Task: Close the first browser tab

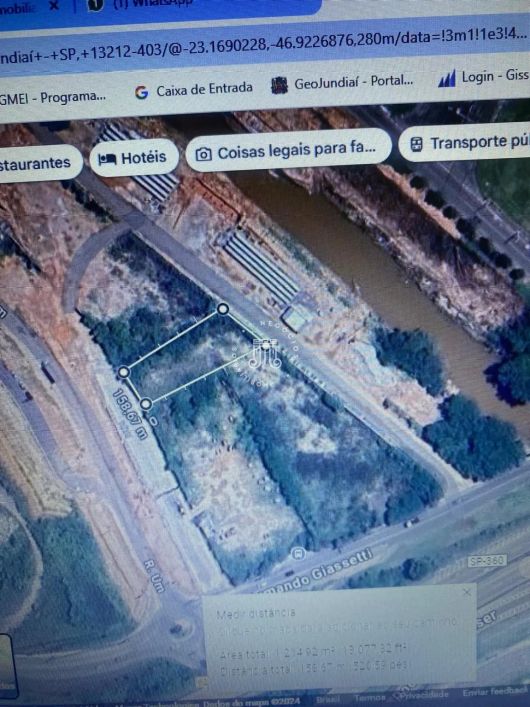Action: [x=53, y=5]
